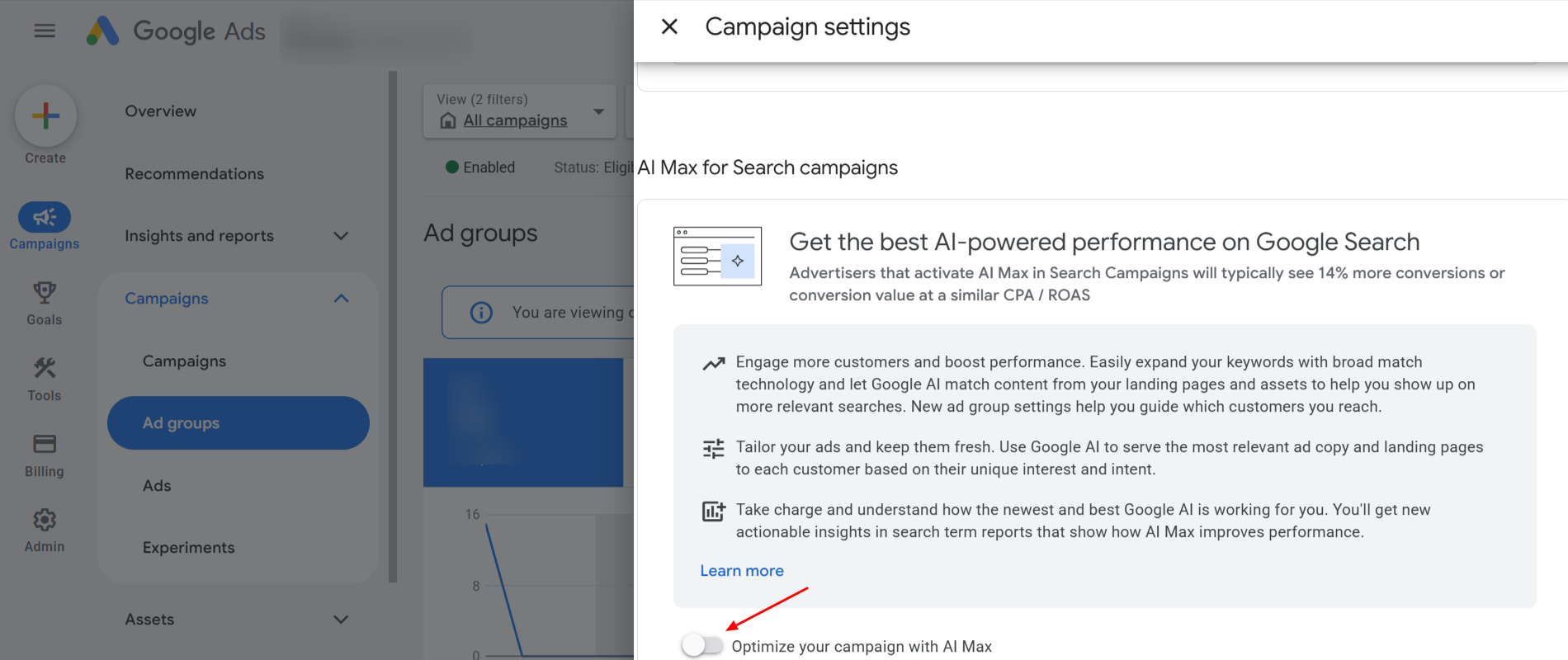The width and height of the screenshot is (1568, 660).
Task: Open the Experiments page
Action: [x=188, y=548]
